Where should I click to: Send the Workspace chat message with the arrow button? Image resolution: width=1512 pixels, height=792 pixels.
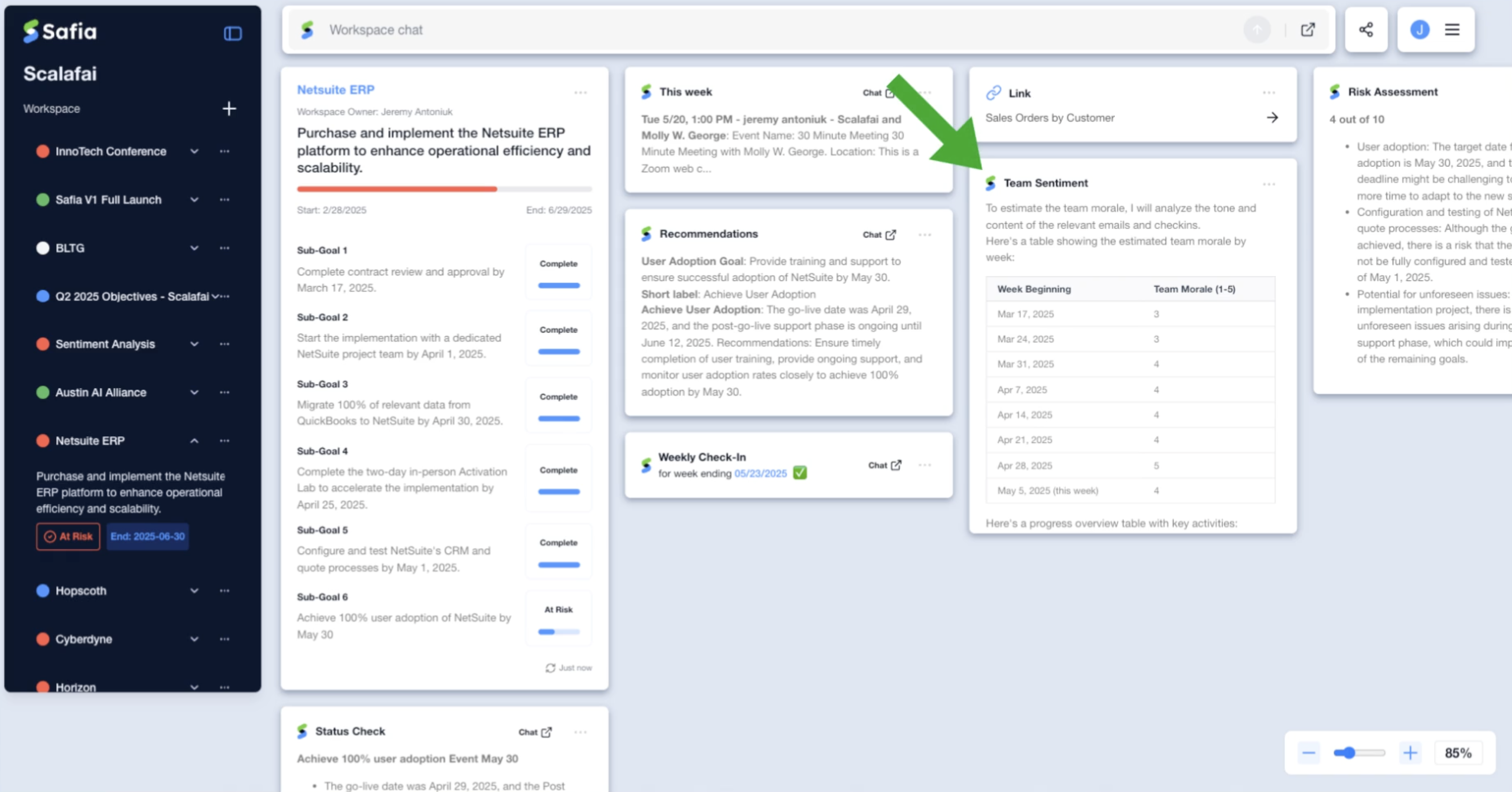click(1257, 29)
